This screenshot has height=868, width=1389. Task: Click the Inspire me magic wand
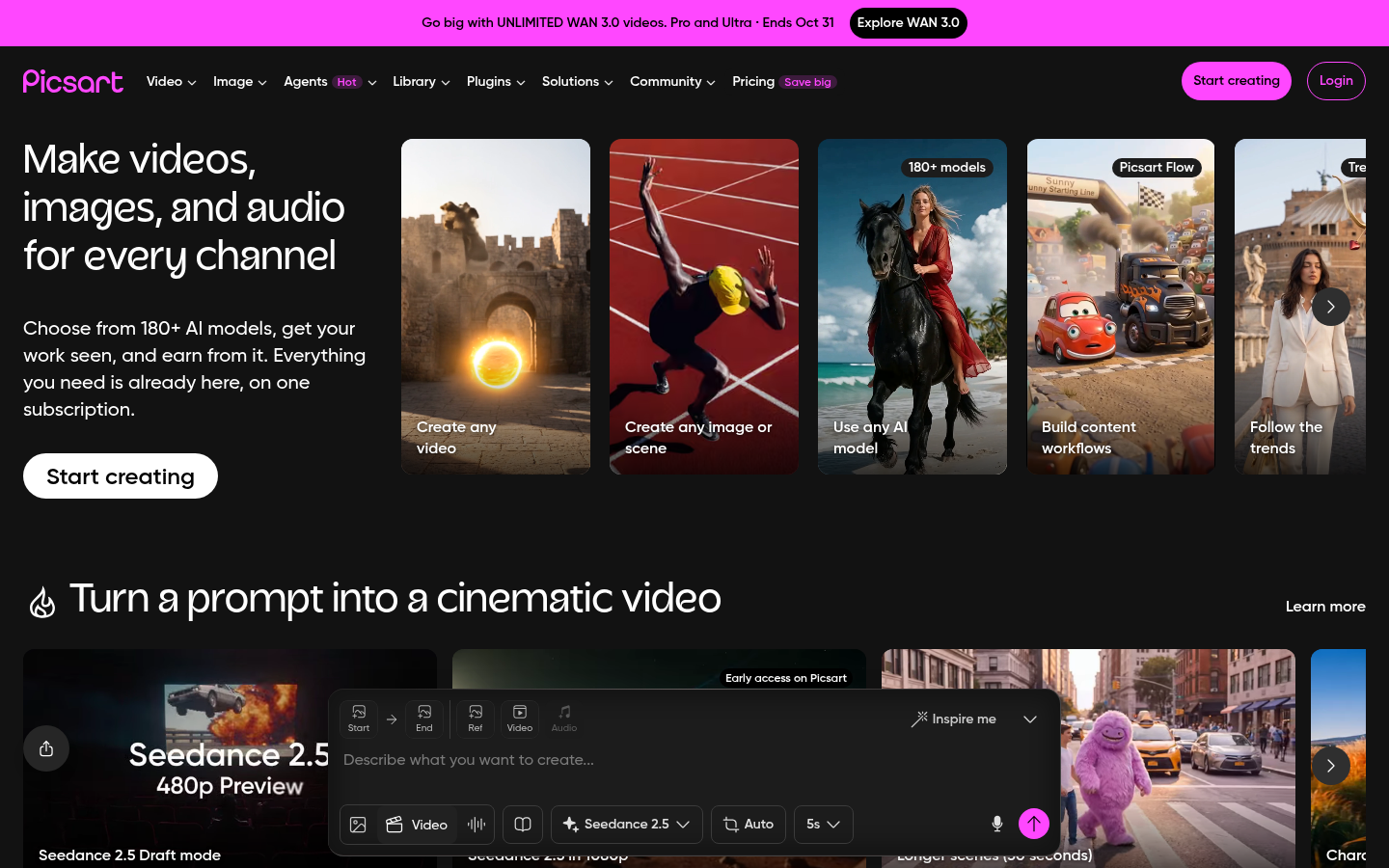coord(954,719)
